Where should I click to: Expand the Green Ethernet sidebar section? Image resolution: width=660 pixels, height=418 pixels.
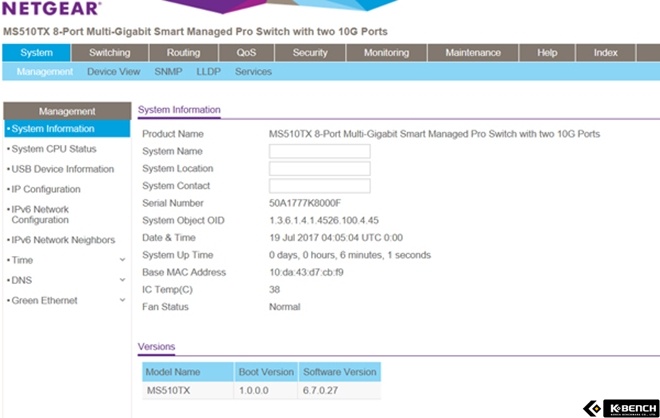point(122,300)
